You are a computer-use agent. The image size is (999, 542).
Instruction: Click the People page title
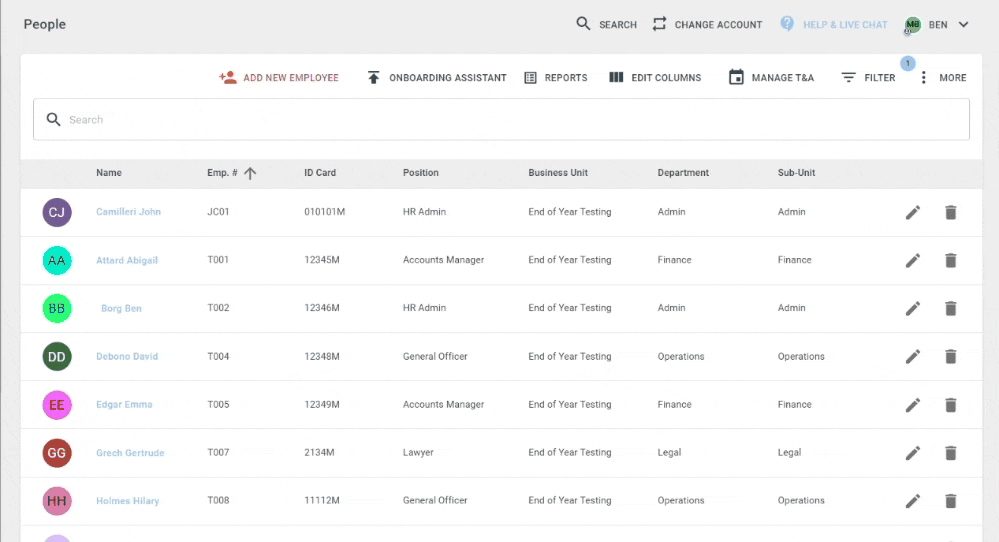coord(45,24)
